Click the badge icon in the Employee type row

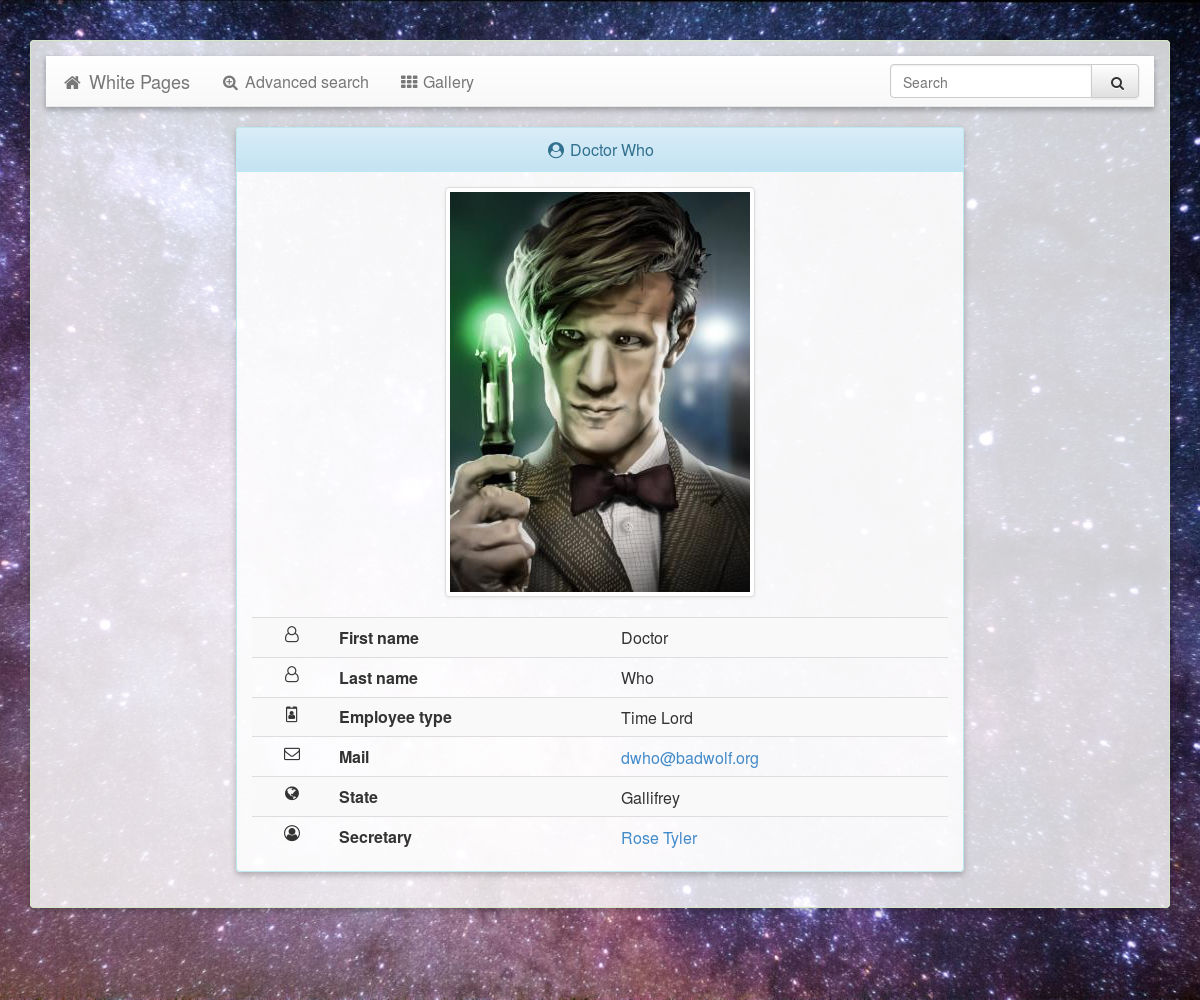292,714
